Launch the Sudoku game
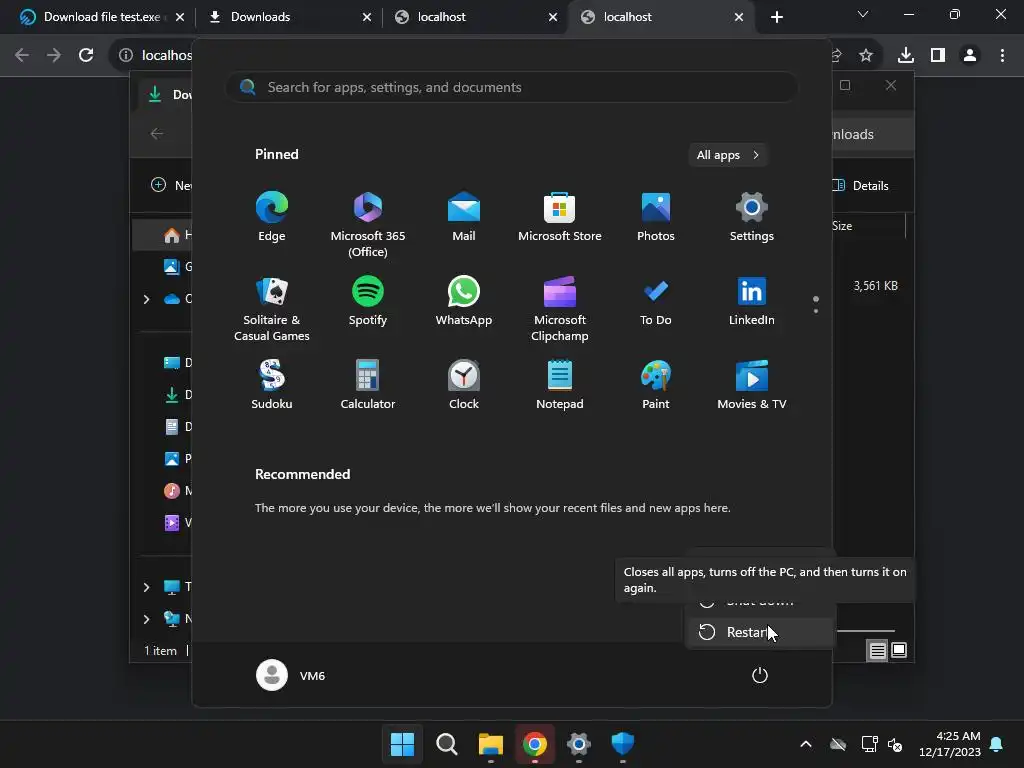 (x=272, y=385)
